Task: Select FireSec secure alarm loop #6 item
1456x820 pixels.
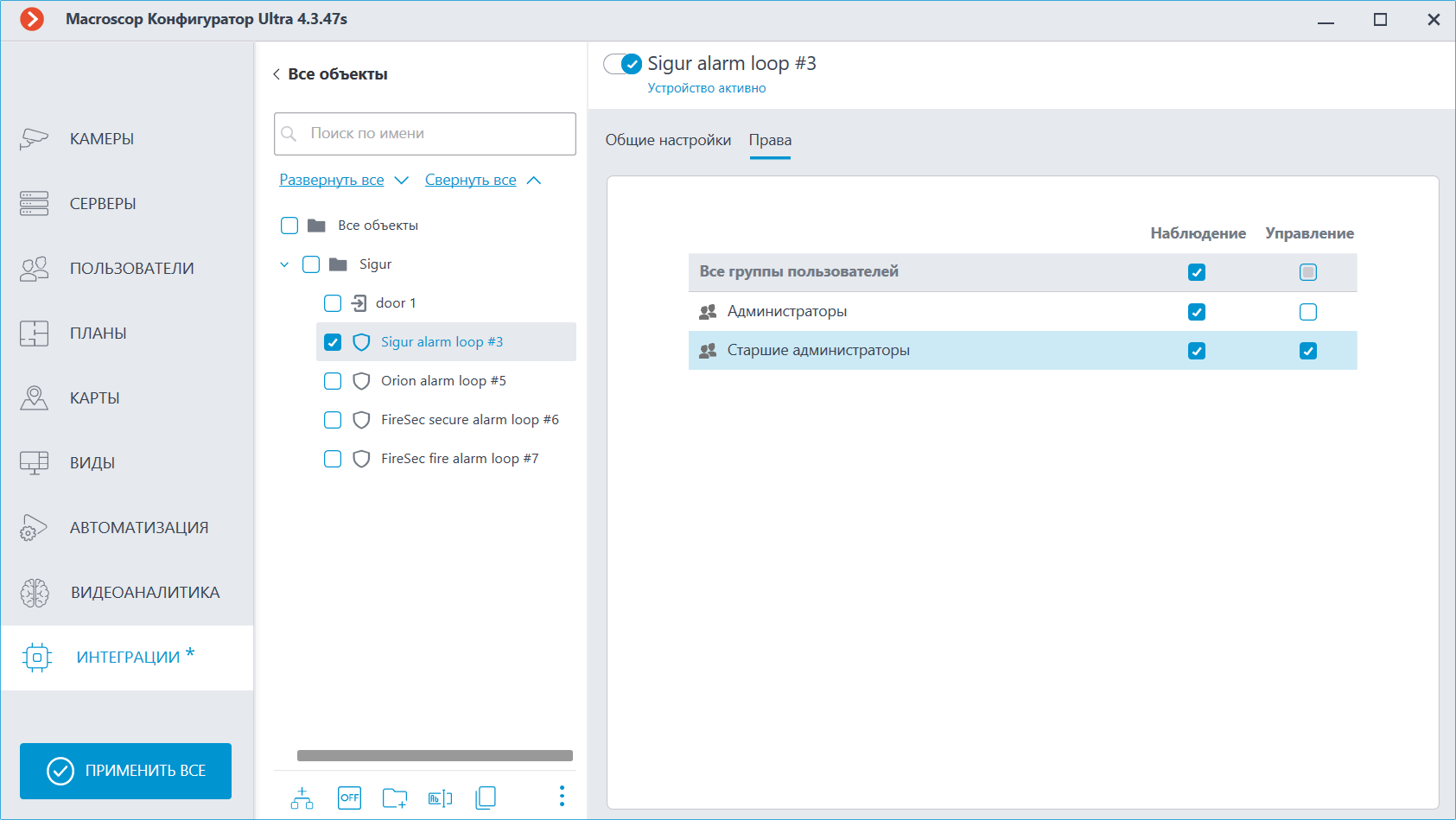Action: [x=470, y=420]
